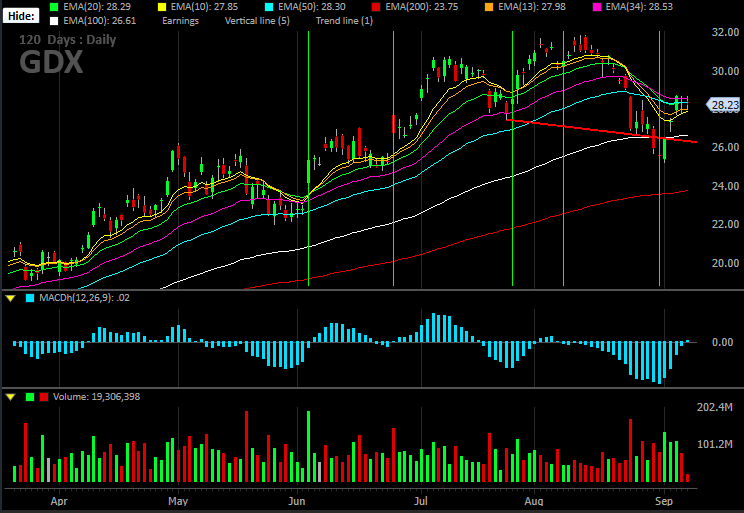The image size is (744, 513).
Task: Click the 101.2M volume axis label
Action: (715, 445)
